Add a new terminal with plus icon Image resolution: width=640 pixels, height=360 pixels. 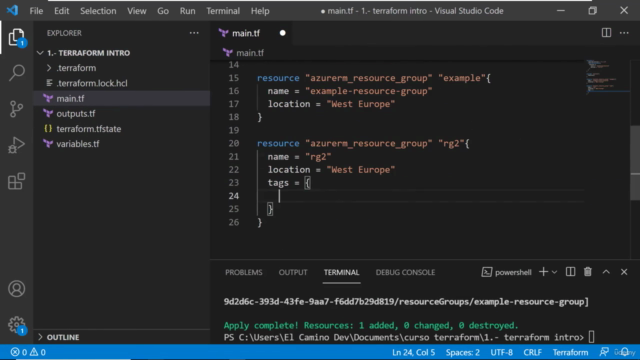point(543,272)
